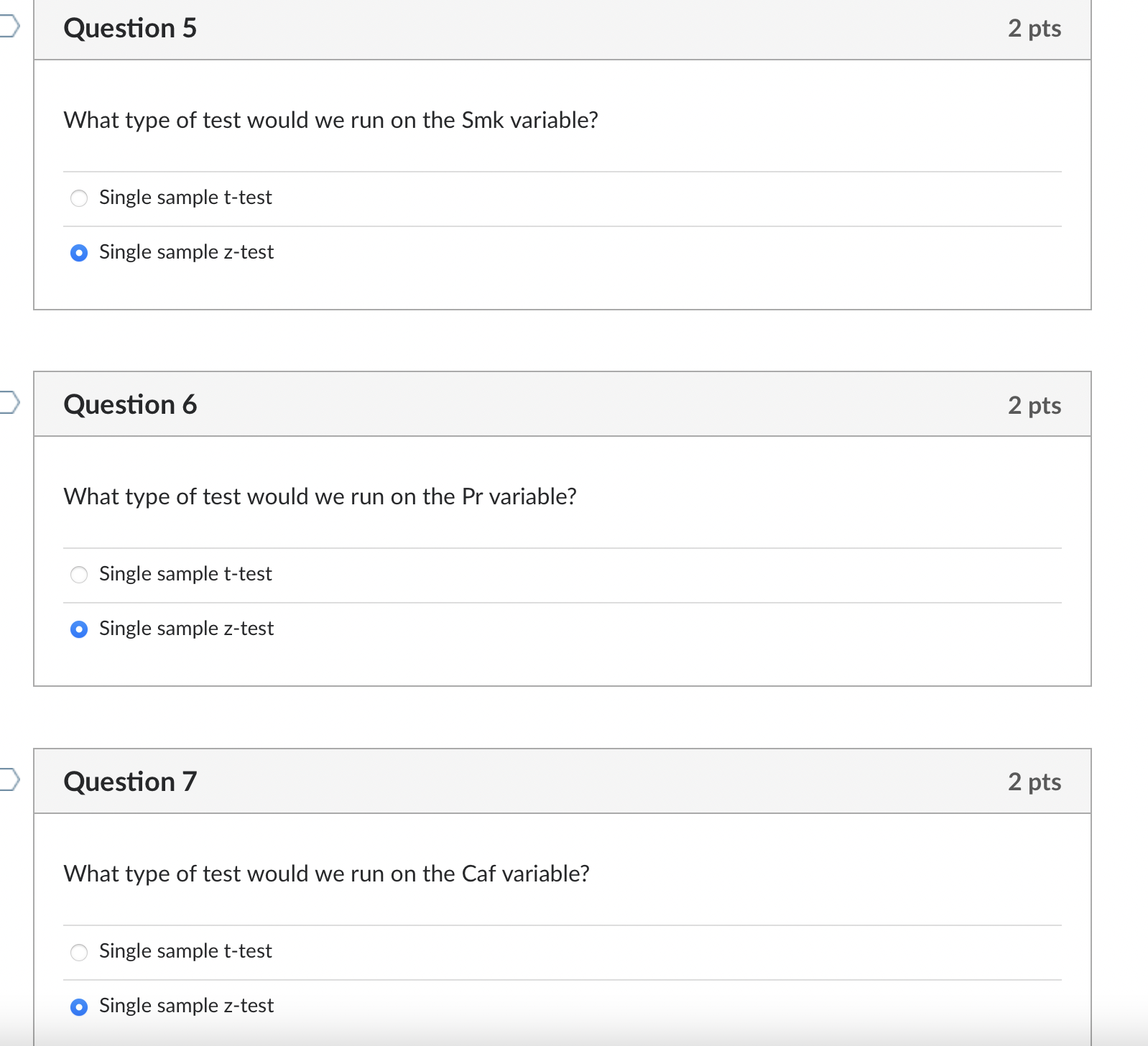Click the Question 5 heading

(x=130, y=28)
